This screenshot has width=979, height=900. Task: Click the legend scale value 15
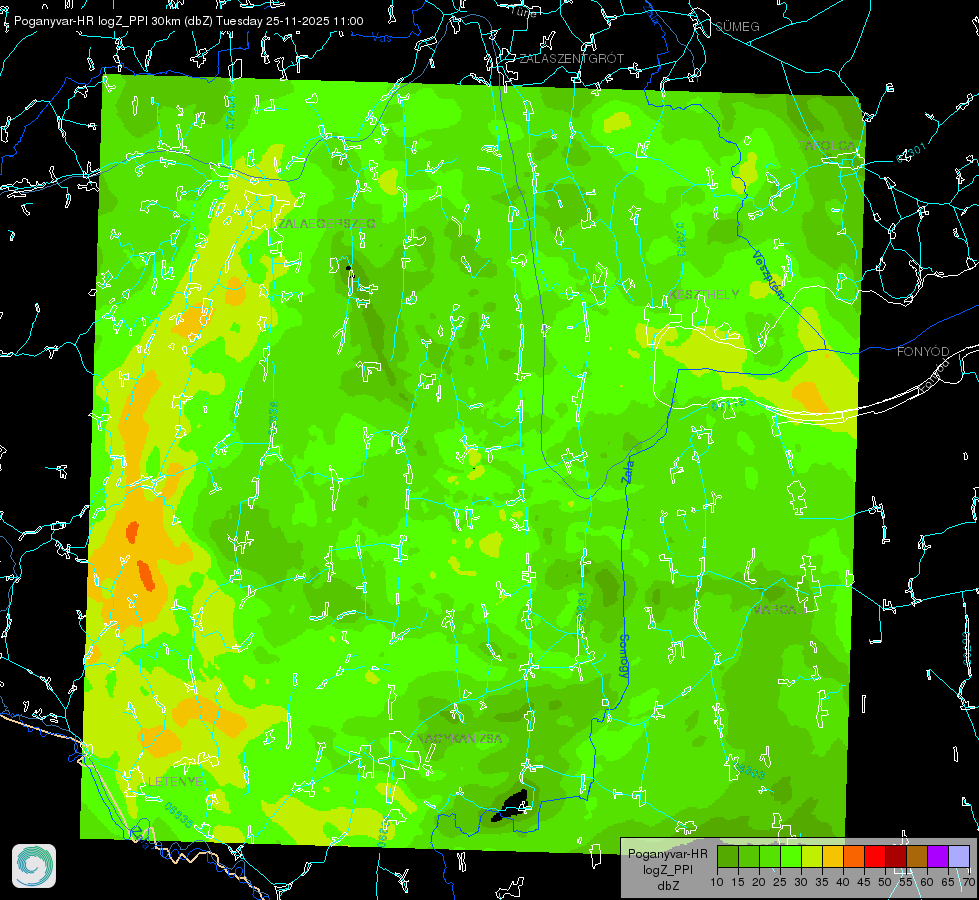click(x=738, y=882)
